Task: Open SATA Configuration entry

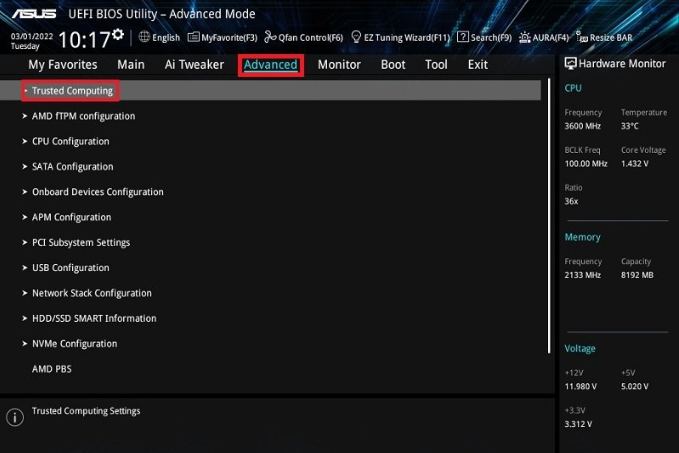Action: (72, 167)
